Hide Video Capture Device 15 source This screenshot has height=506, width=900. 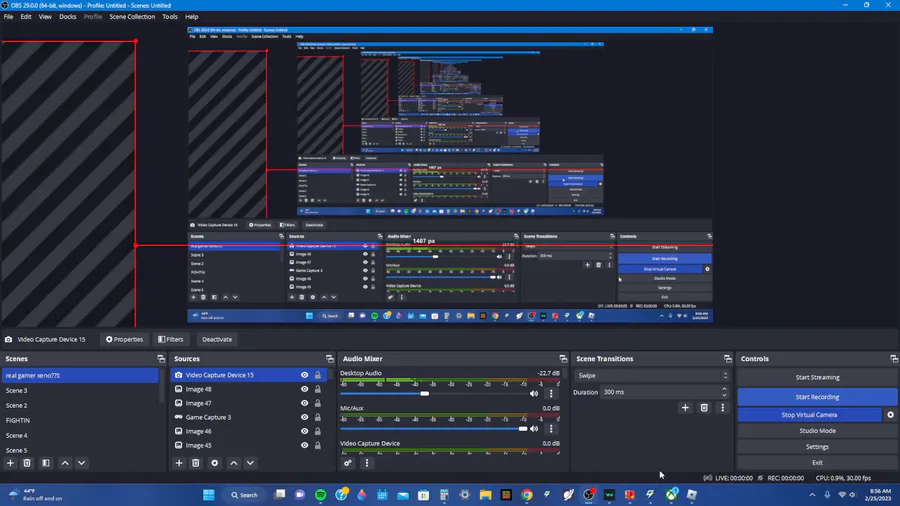[304, 375]
